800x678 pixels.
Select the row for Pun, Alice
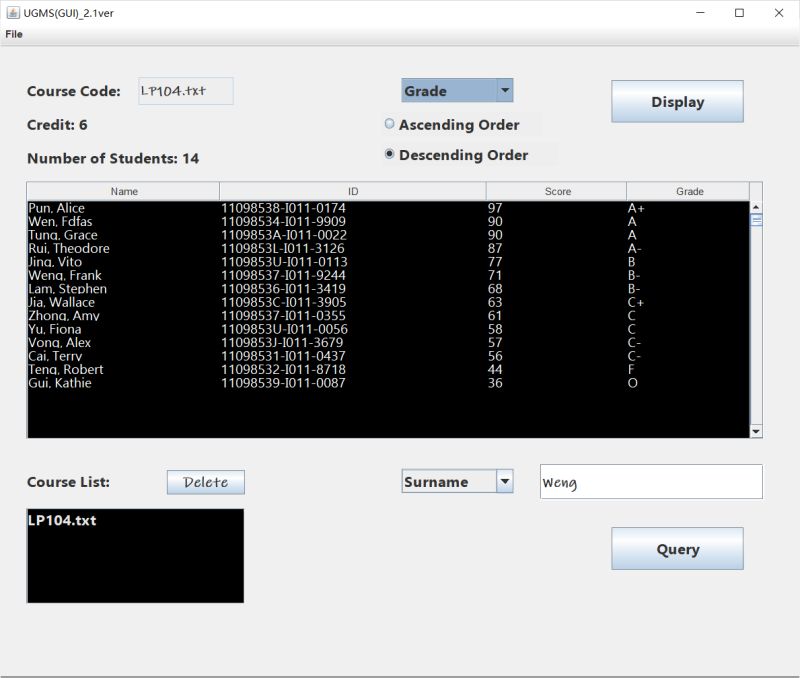point(388,208)
